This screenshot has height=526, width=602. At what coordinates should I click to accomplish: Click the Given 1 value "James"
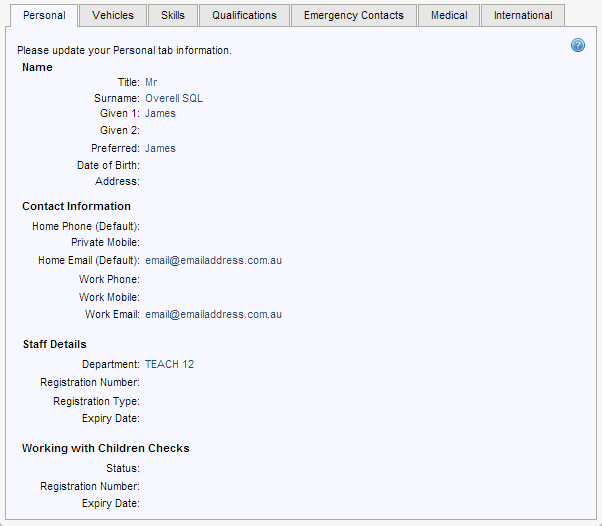[x=160, y=114]
